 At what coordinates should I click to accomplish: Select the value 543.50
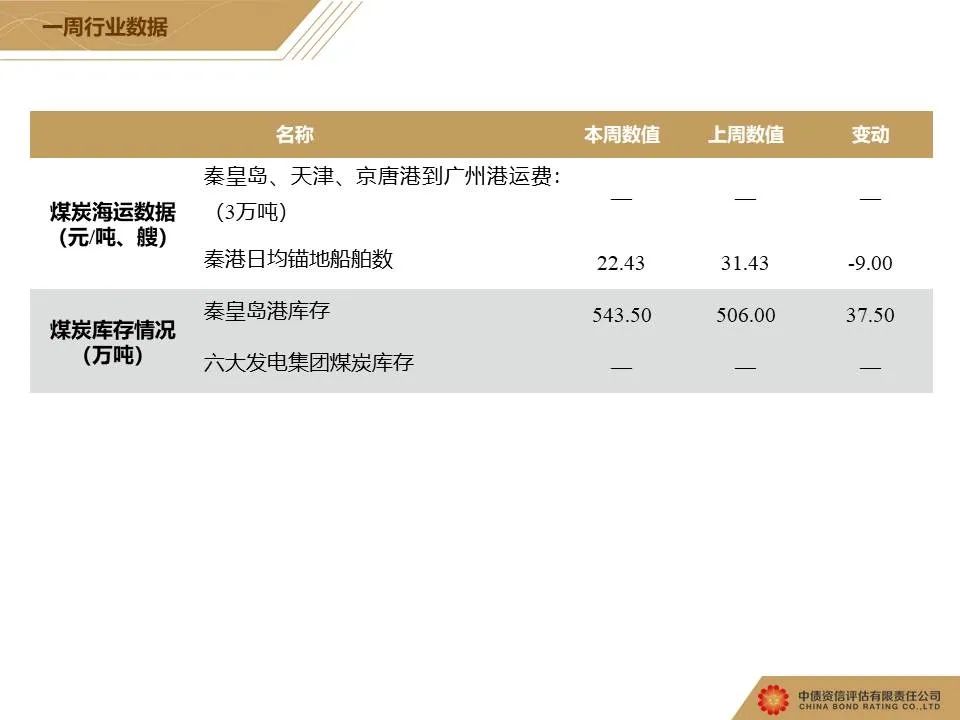coord(621,315)
